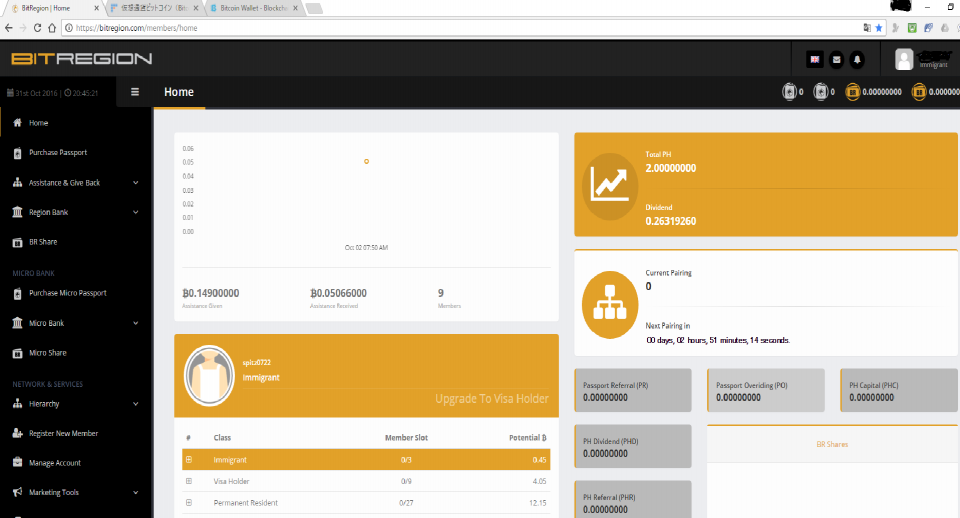The height and width of the screenshot is (518, 960).
Task: Click the Next Pairing countdown text
Action: pos(718,340)
